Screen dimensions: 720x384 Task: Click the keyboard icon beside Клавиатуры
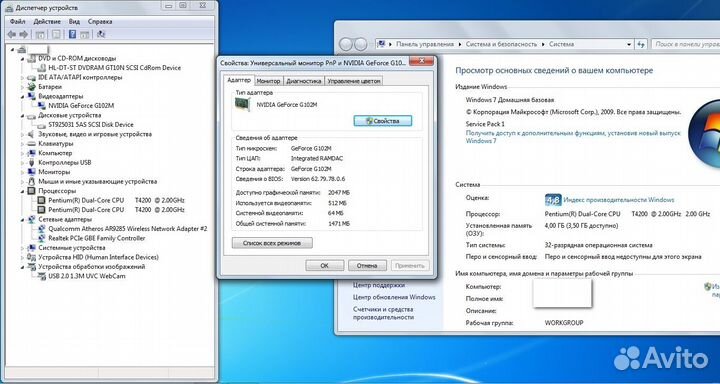[32, 144]
